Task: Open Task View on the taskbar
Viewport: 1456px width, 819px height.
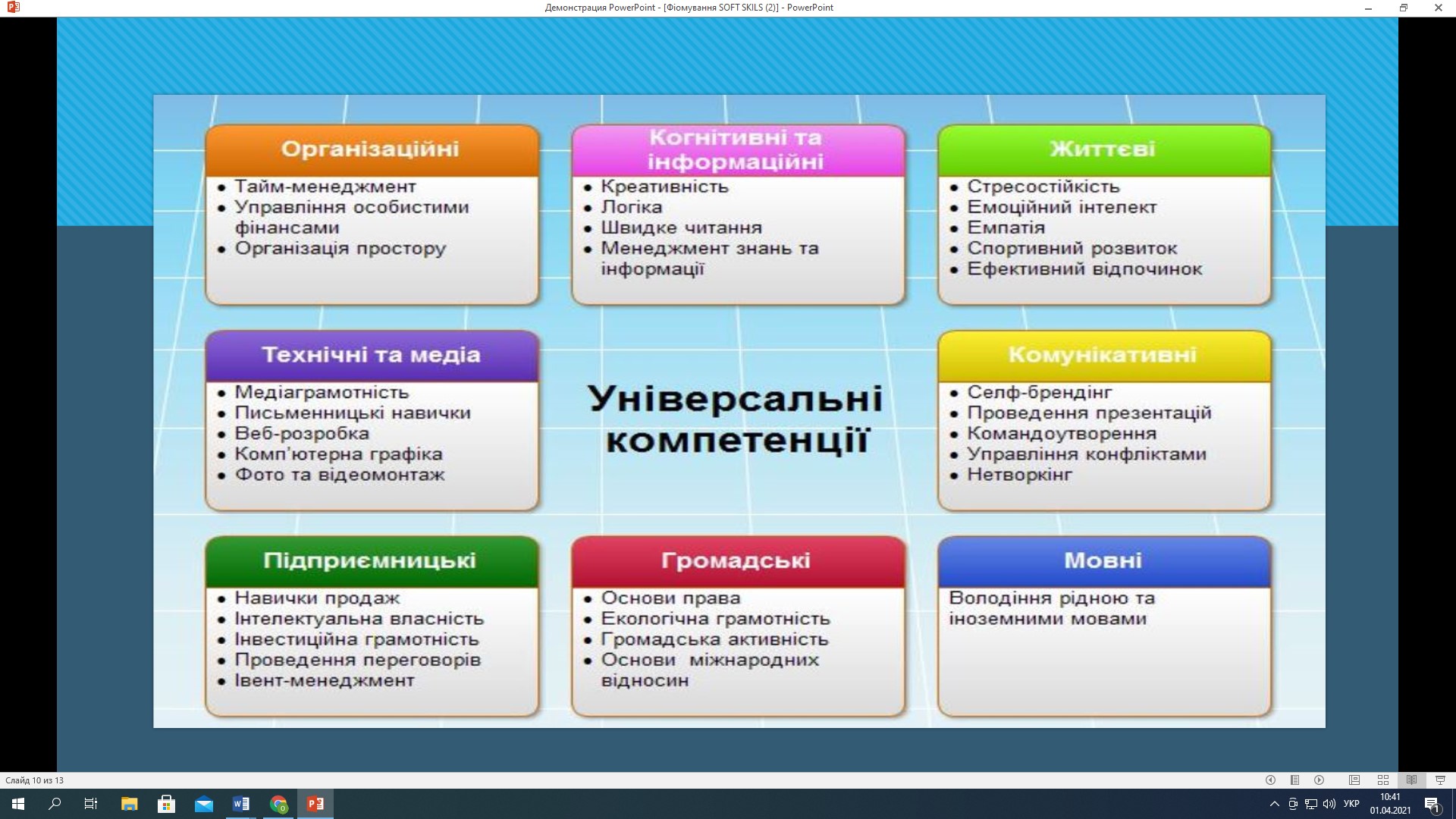Action: [91, 804]
